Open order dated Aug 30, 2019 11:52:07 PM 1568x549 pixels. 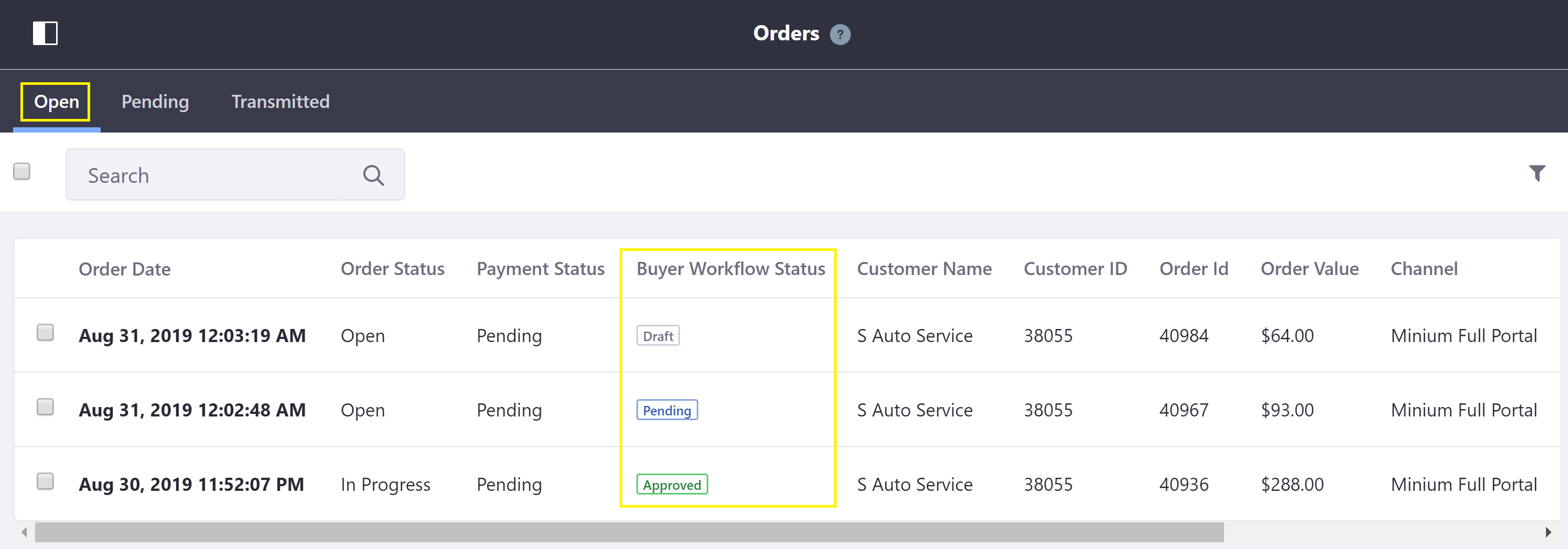tap(191, 485)
